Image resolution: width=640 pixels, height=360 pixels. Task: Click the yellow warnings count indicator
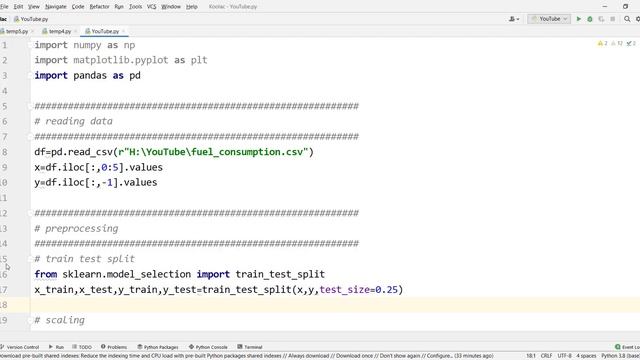602,43
